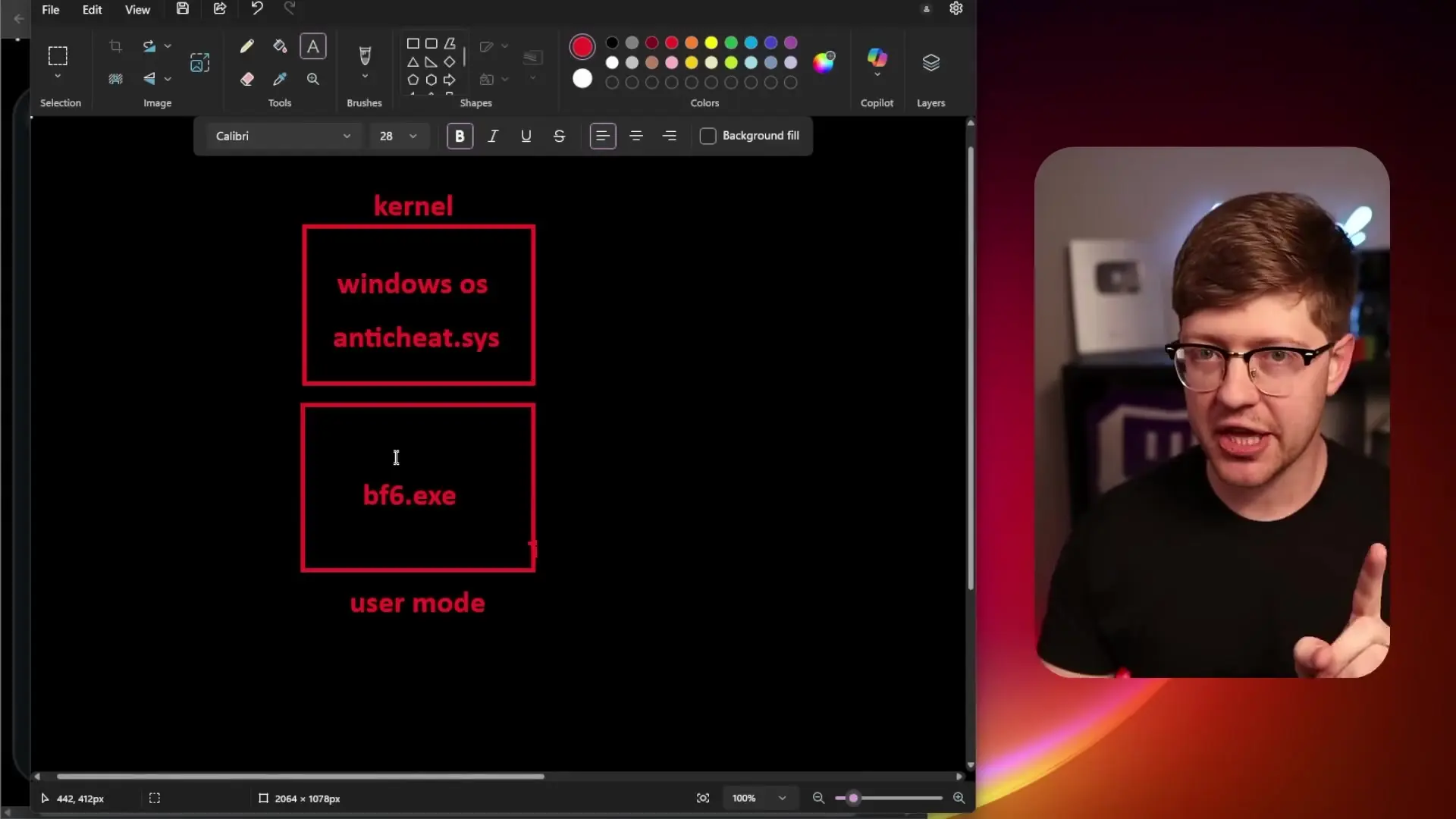Pick the hexagon shape

pos(431,80)
